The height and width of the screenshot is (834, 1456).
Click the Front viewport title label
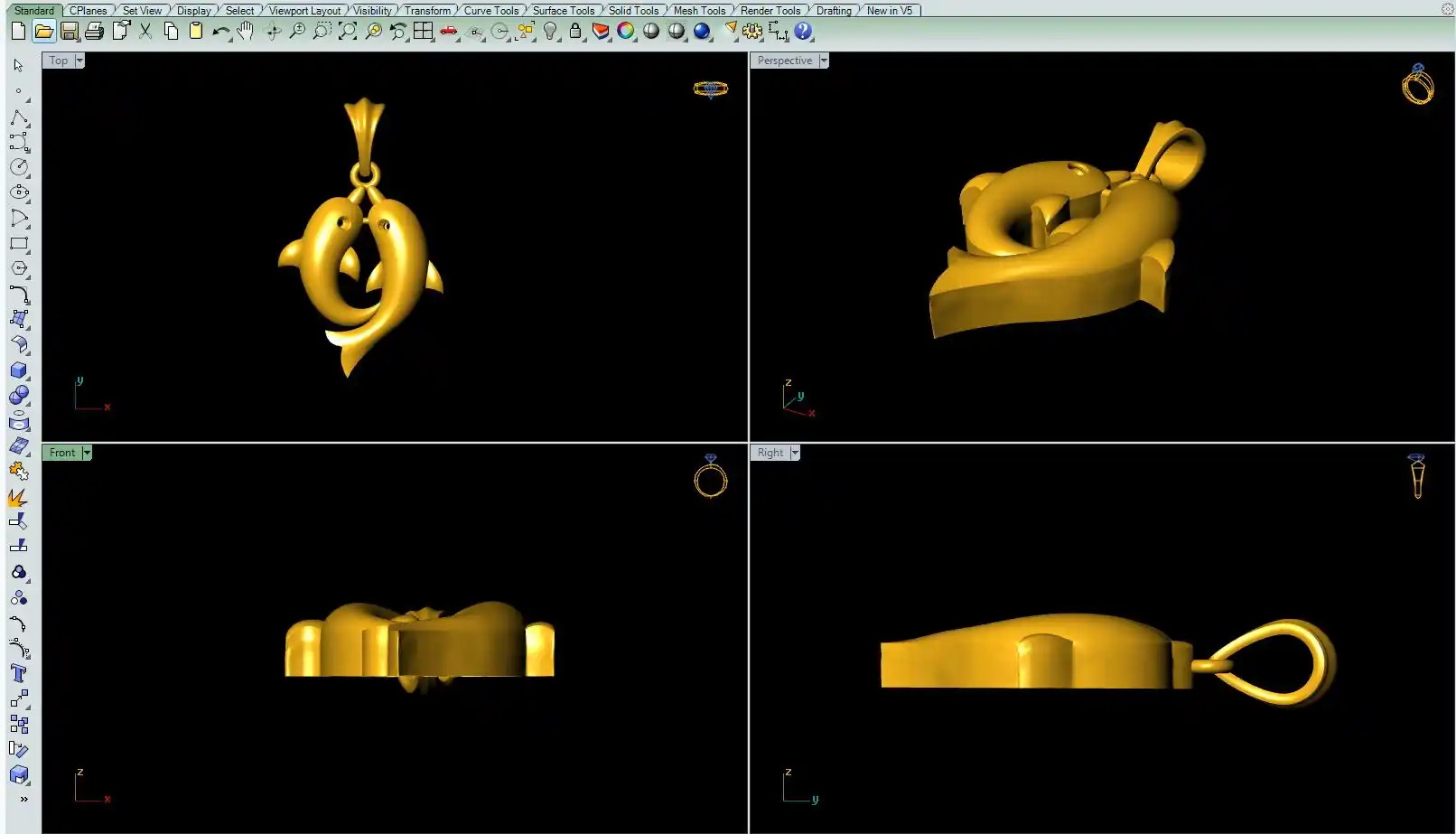(x=61, y=453)
